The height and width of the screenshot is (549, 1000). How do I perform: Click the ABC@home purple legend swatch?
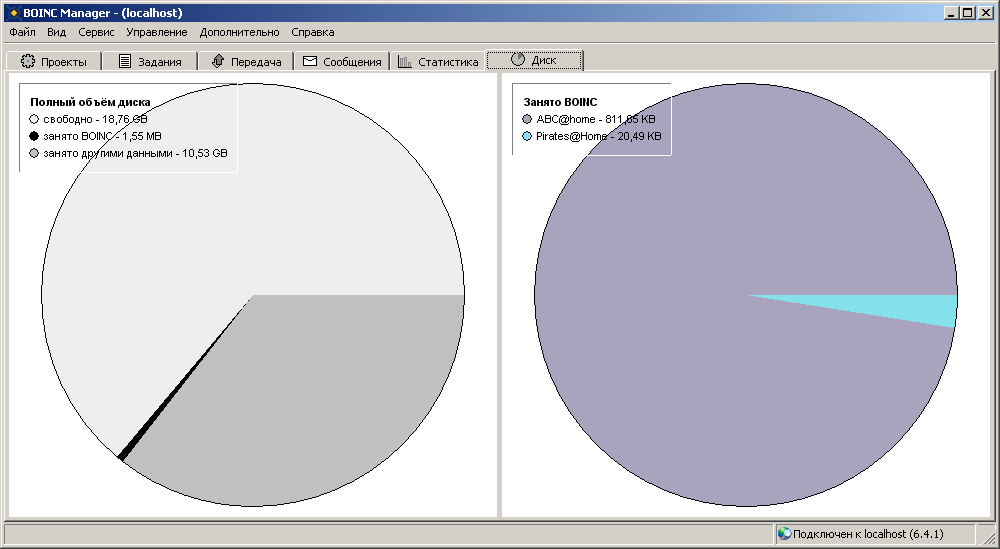tap(527, 118)
